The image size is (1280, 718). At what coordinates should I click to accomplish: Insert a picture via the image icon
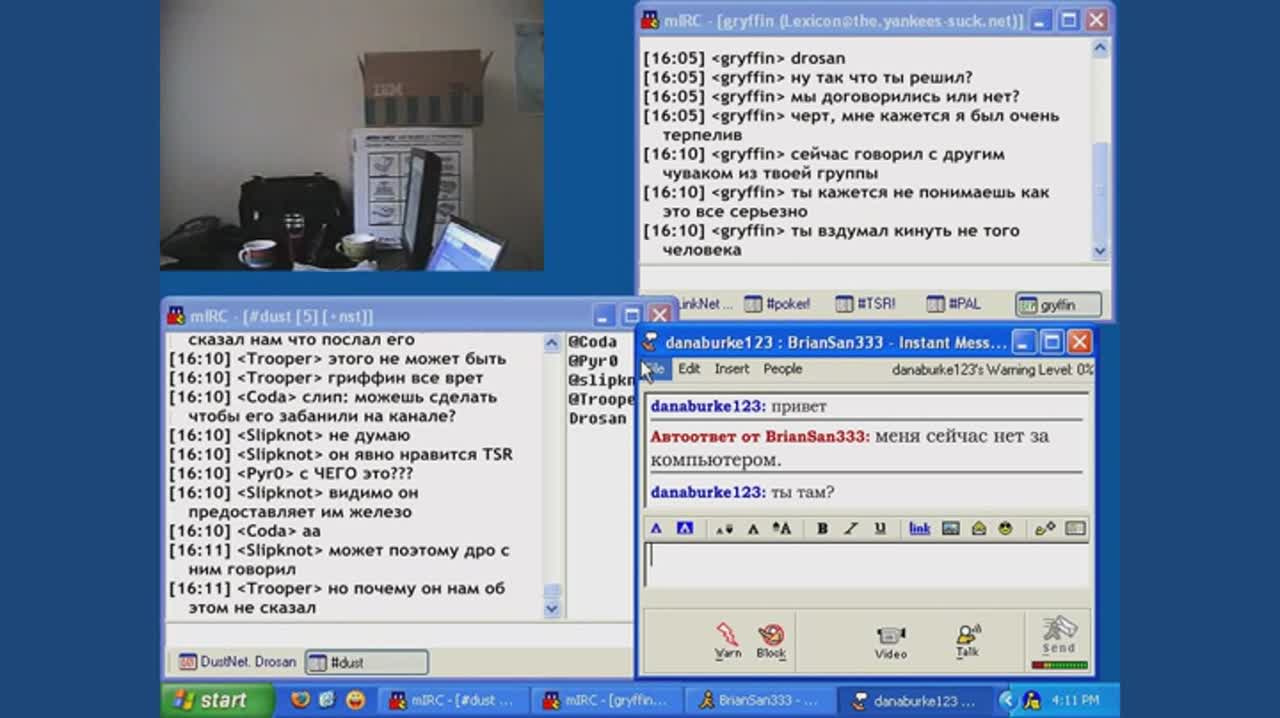pyautogui.click(x=950, y=528)
